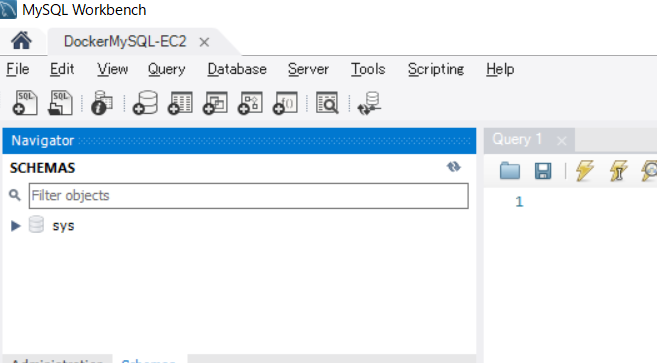Open the Tools menu
The image size is (657, 363).
[368, 69]
